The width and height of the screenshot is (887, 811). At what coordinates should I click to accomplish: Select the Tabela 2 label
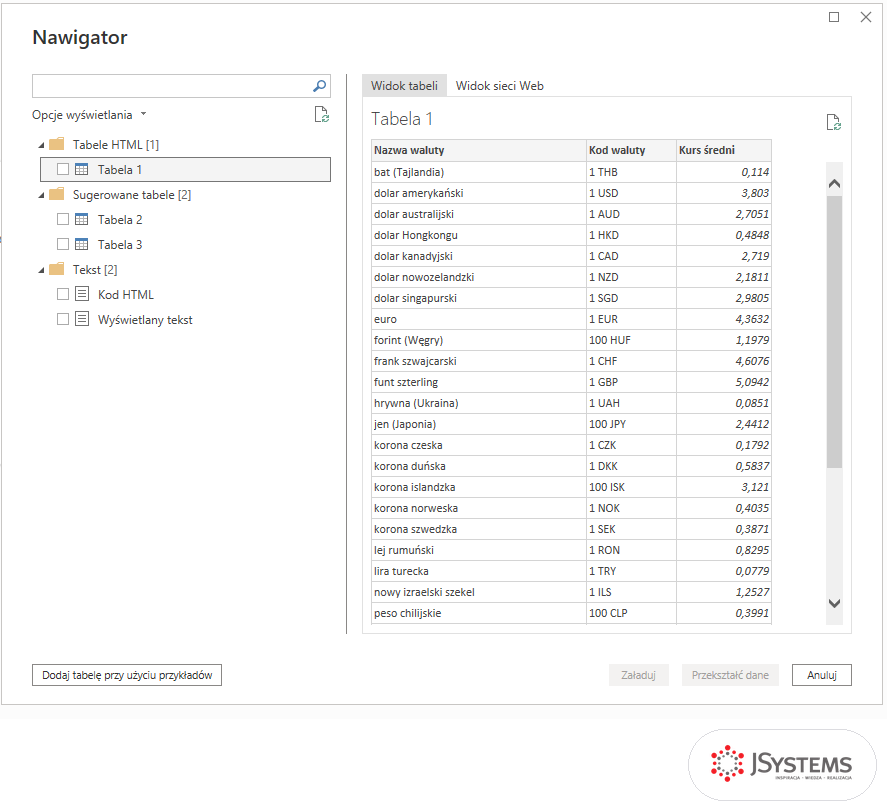coord(120,219)
